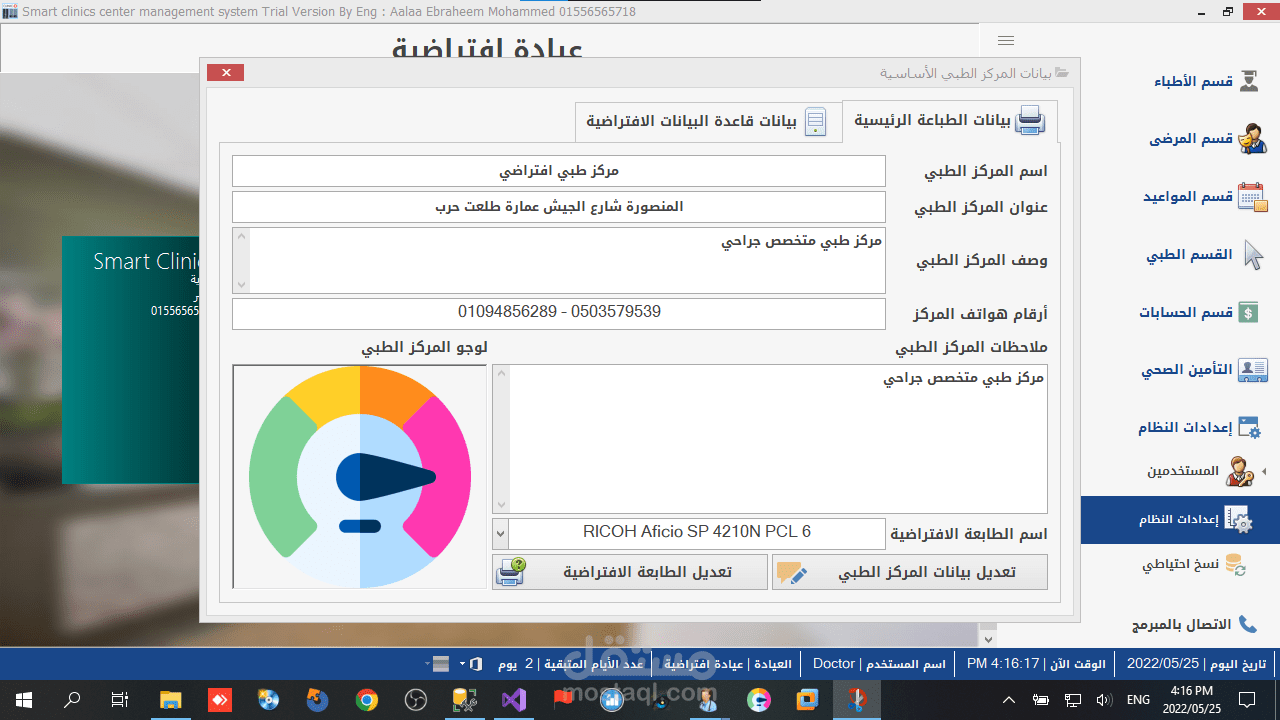Click the Edit Default Printer button

pos(630,572)
